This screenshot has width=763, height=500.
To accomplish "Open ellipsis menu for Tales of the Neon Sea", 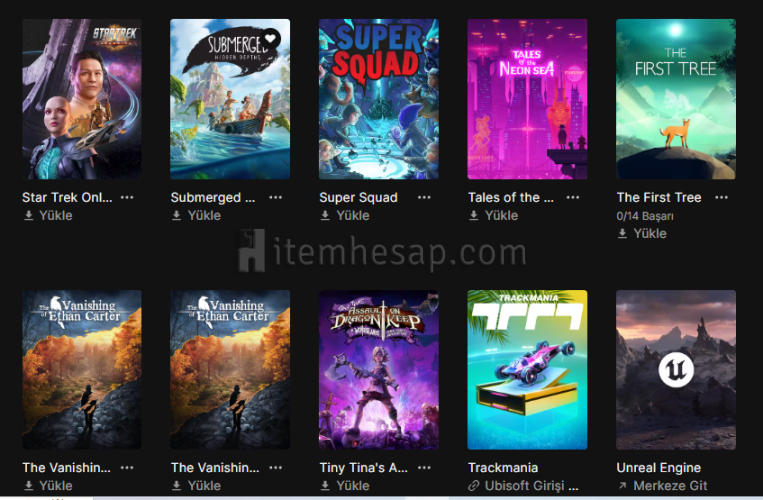I will [x=573, y=197].
